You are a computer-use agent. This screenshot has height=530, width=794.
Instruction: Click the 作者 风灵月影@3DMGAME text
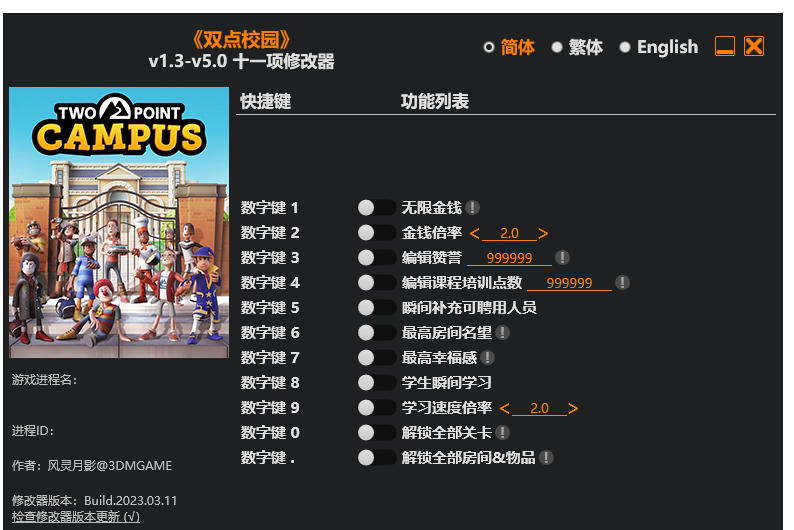click(x=92, y=465)
